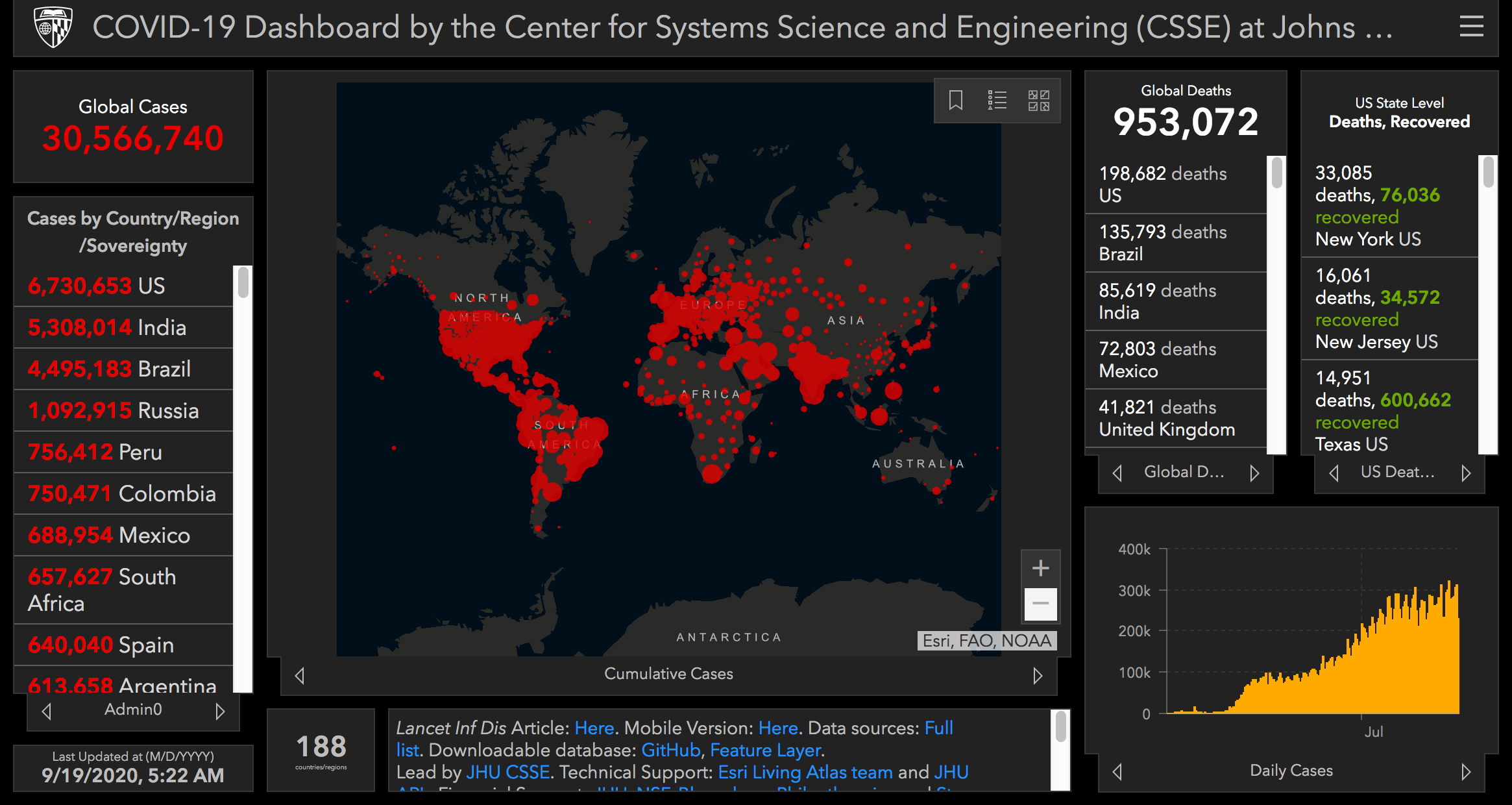The width and height of the screenshot is (1512, 805).
Task: Click the Feature Layer link
Action: click(766, 750)
